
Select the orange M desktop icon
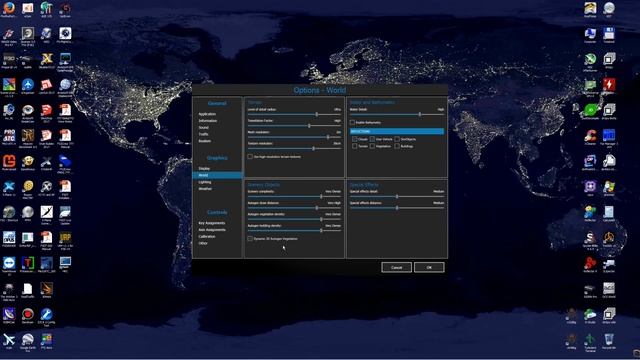pos(9,161)
